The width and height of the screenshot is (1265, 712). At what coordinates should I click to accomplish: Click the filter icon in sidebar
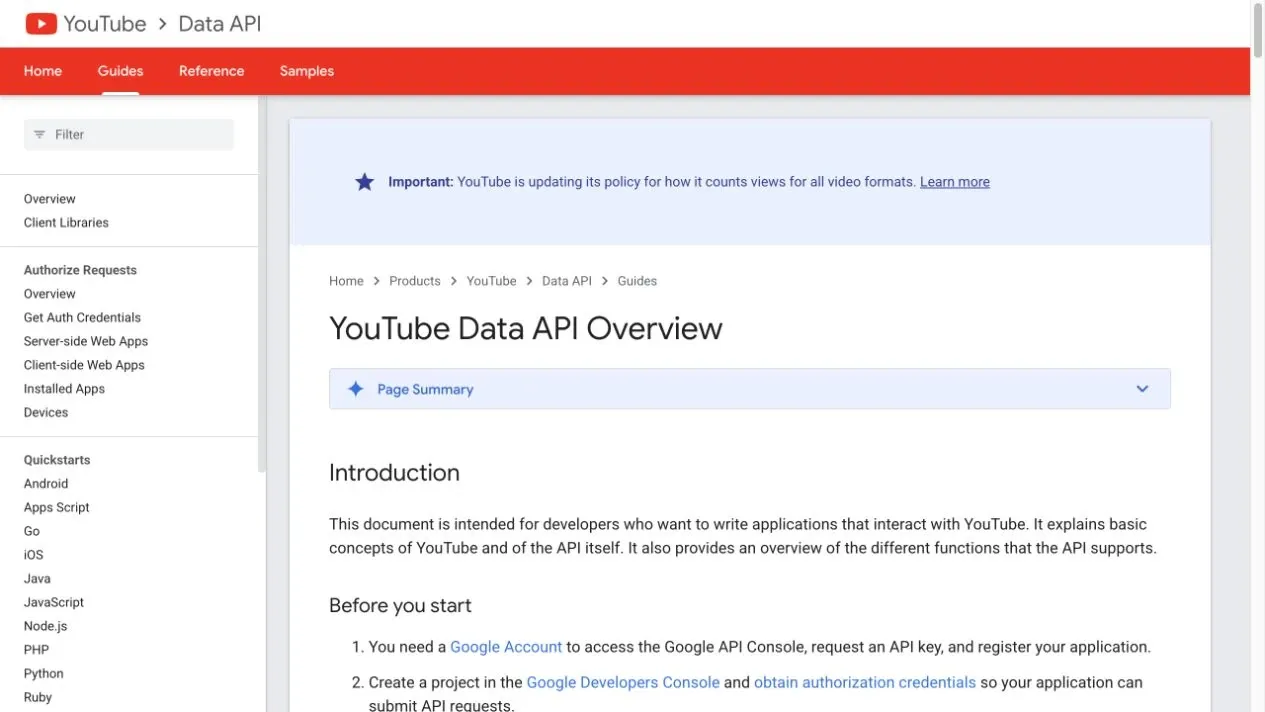coord(40,134)
